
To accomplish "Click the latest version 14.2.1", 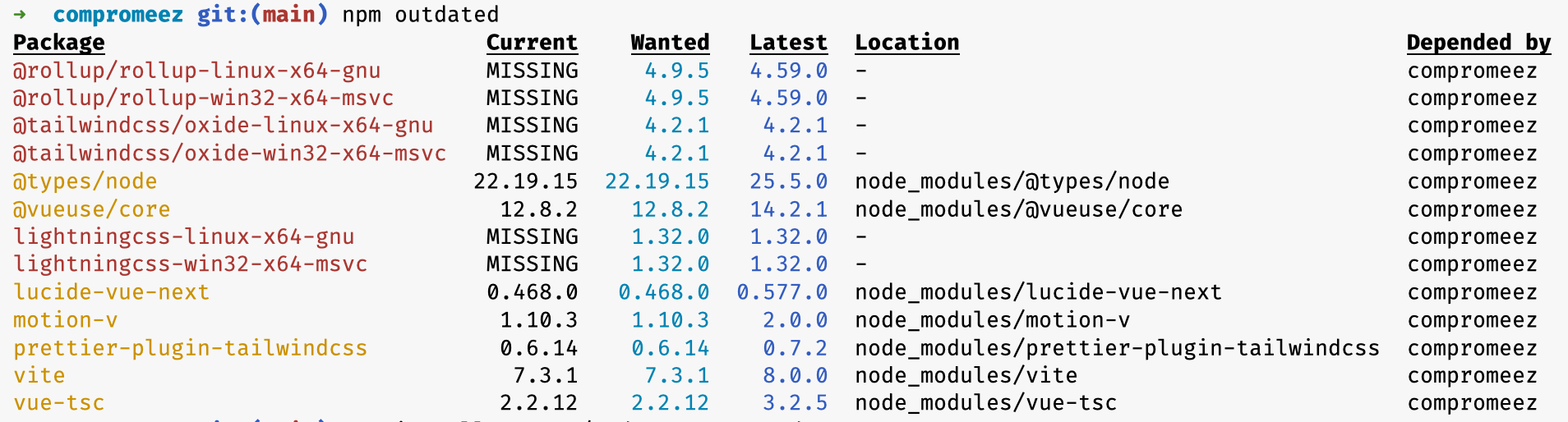I will 788,209.
